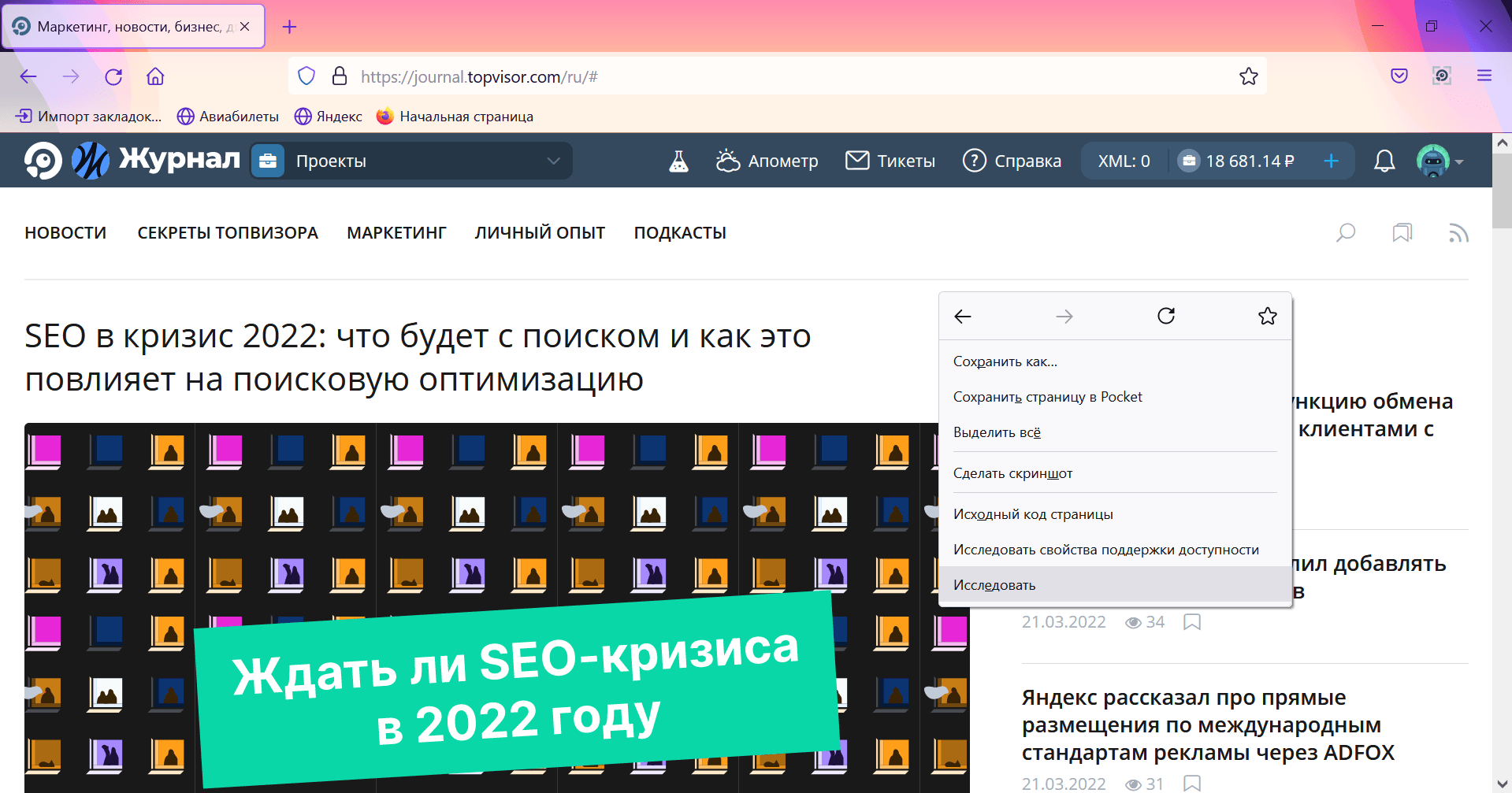This screenshot has width=1512, height=793.
Task: Click the Topvisor spiral logo
Action: pos(43,161)
